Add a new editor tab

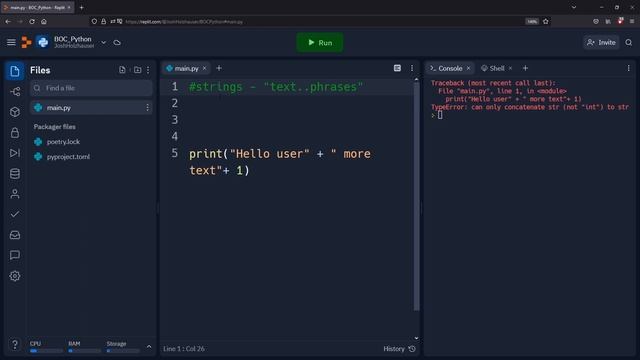[x=219, y=68]
